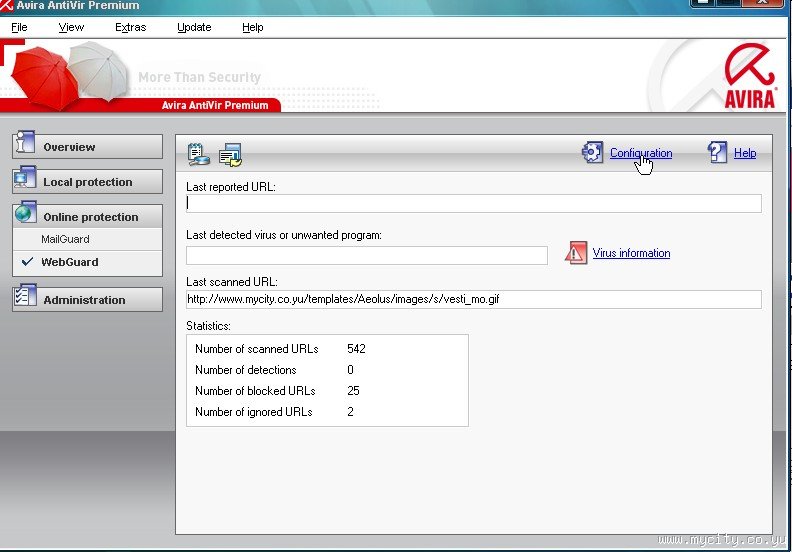Collapse the Online protection section
The width and height of the screenshot is (792, 552).
88,217
